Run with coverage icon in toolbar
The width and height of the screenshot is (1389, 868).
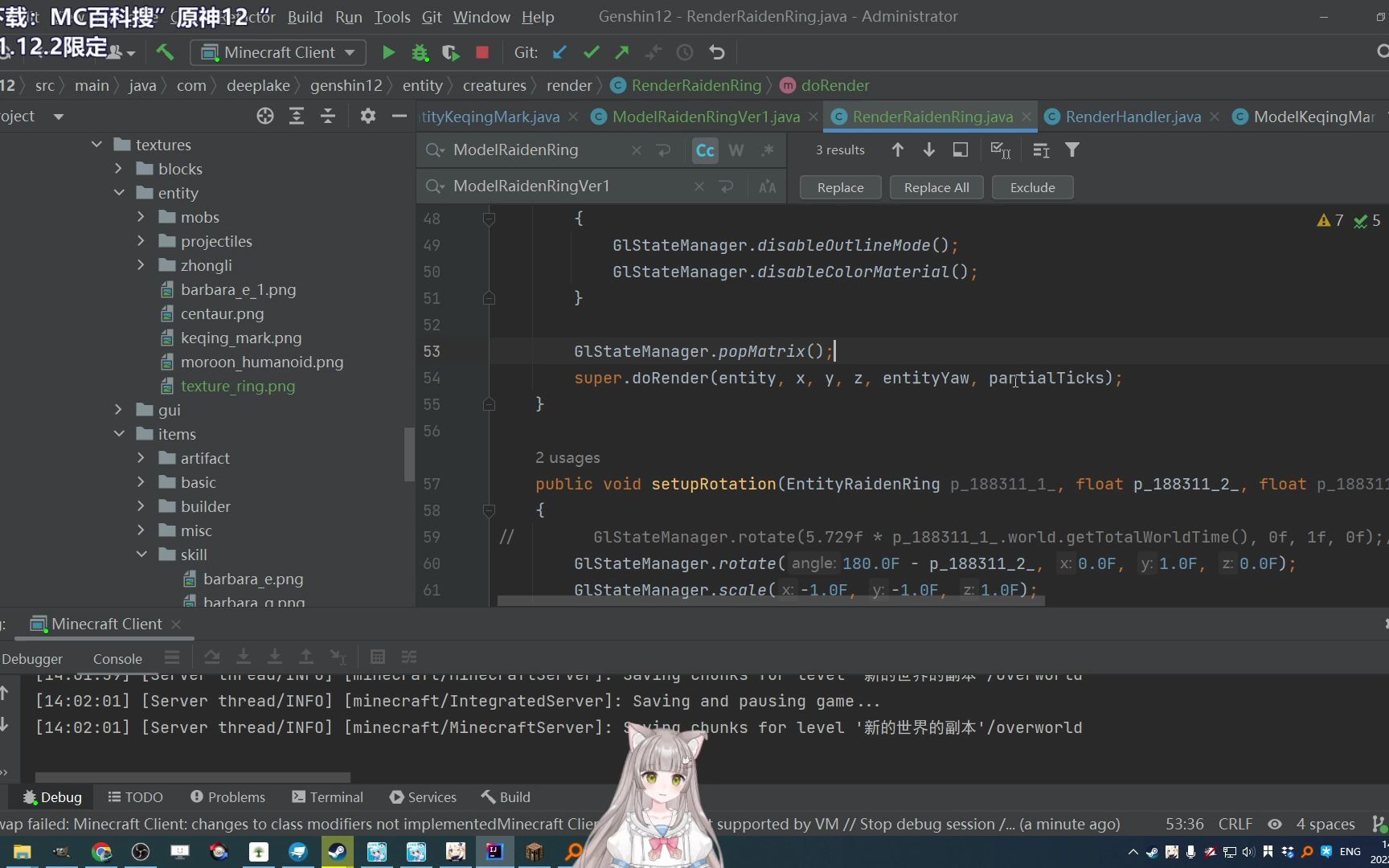click(x=450, y=52)
